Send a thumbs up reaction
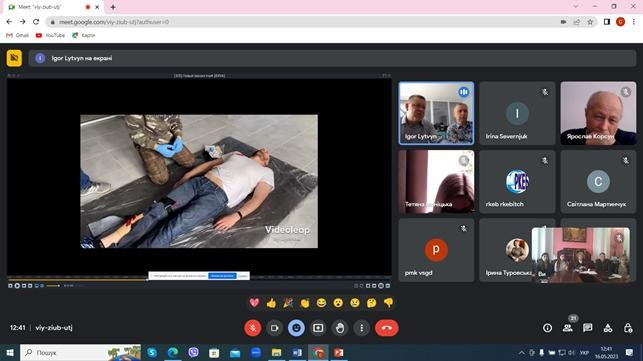 tap(271, 303)
